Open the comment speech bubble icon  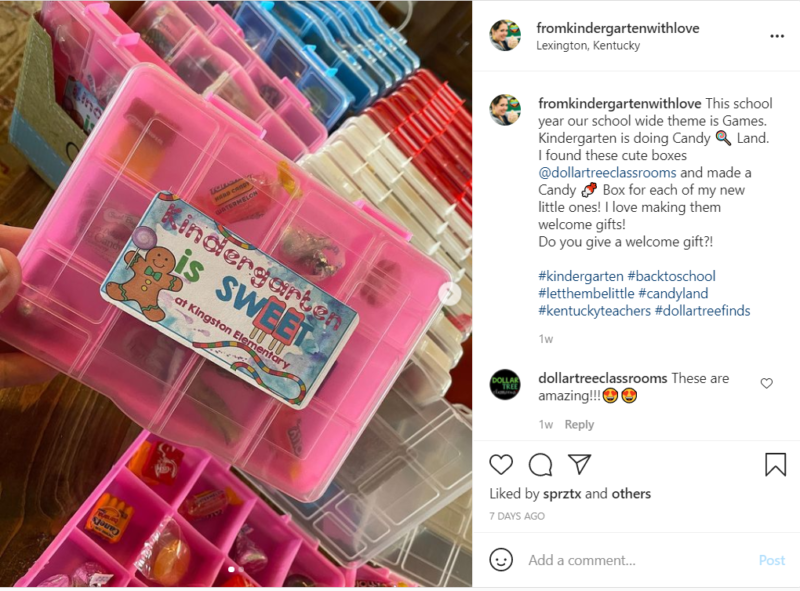[x=540, y=464]
